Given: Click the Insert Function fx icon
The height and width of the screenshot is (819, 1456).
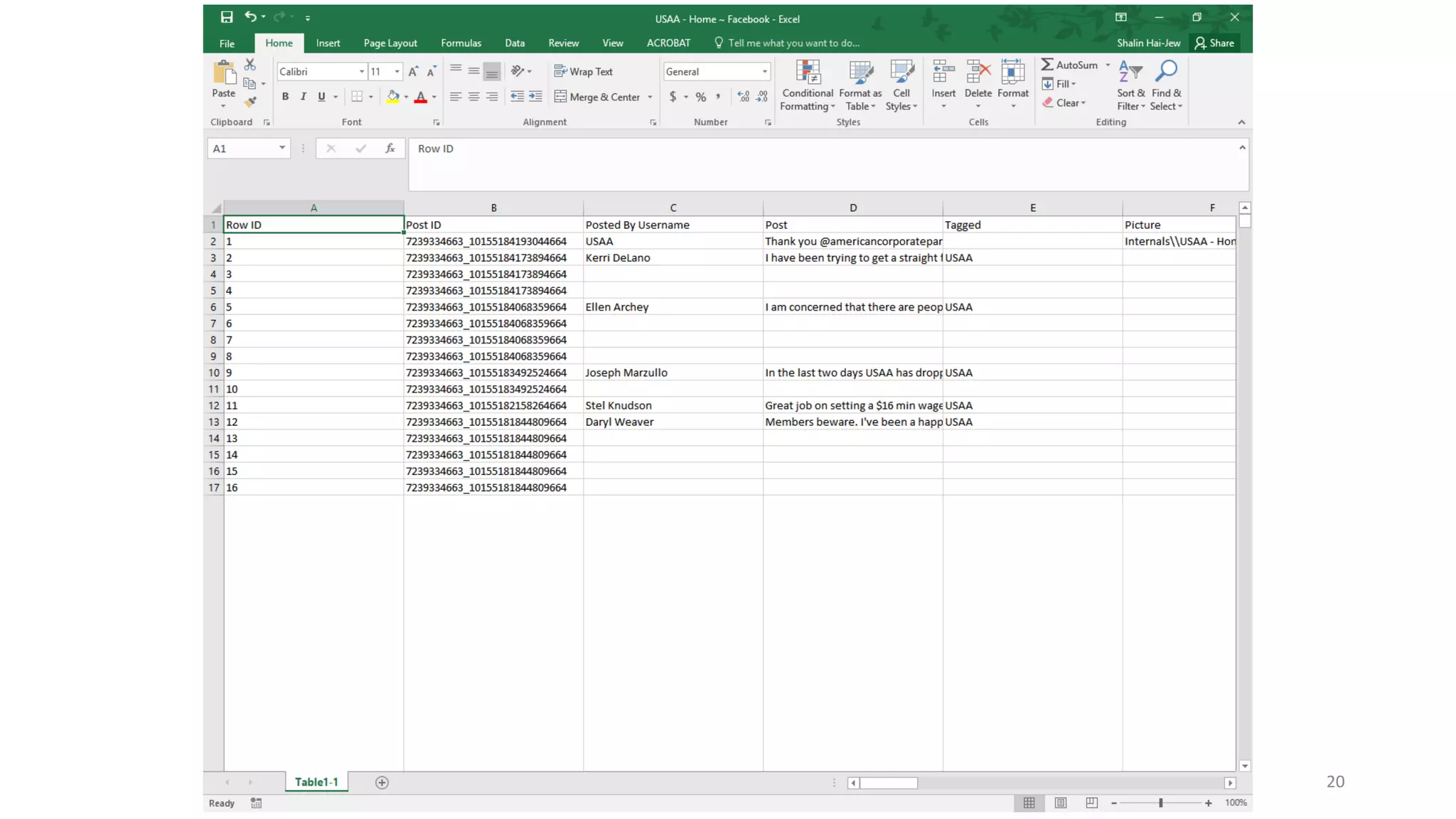Looking at the screenshot, I should pos(390,148).
